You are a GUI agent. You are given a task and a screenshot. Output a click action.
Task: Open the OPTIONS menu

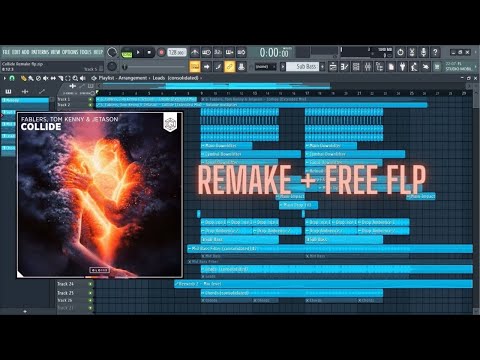click(70, 52)
